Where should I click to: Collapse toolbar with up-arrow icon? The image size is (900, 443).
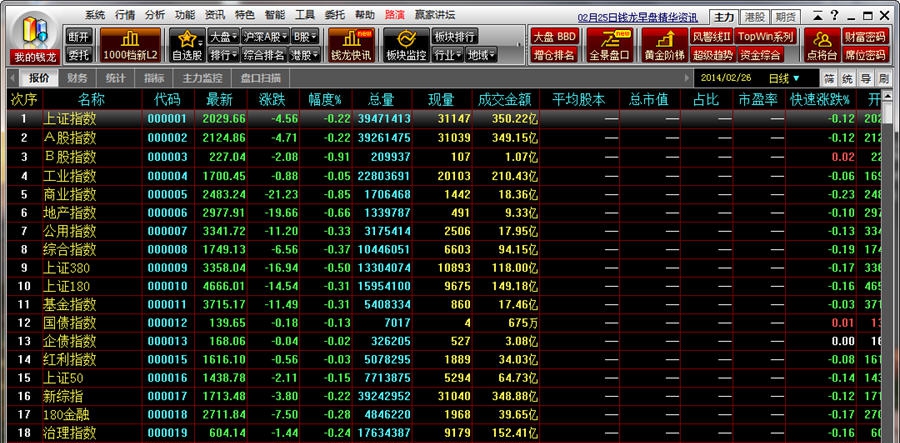[818, 16]
